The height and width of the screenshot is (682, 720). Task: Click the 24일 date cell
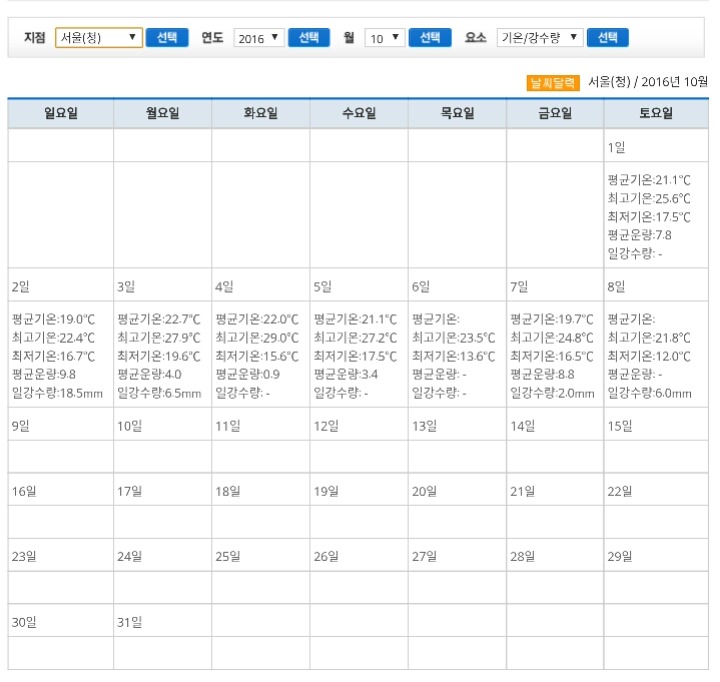tap(163, 555)
